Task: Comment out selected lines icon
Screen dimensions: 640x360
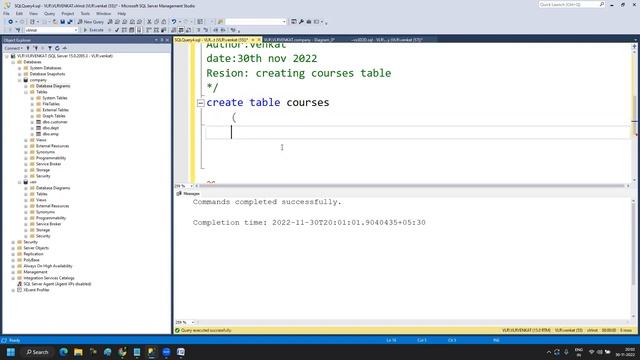Action: [199, 30]
